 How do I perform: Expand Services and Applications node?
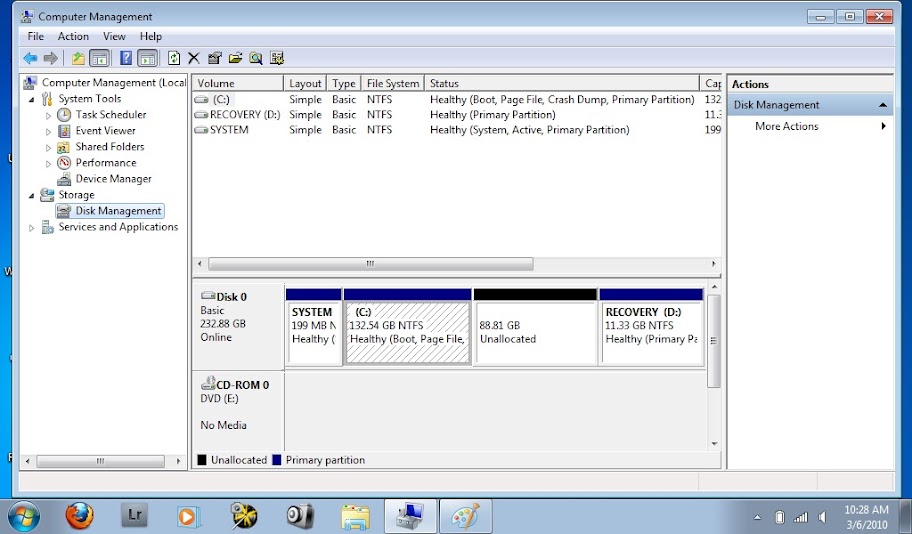(31, 227)
